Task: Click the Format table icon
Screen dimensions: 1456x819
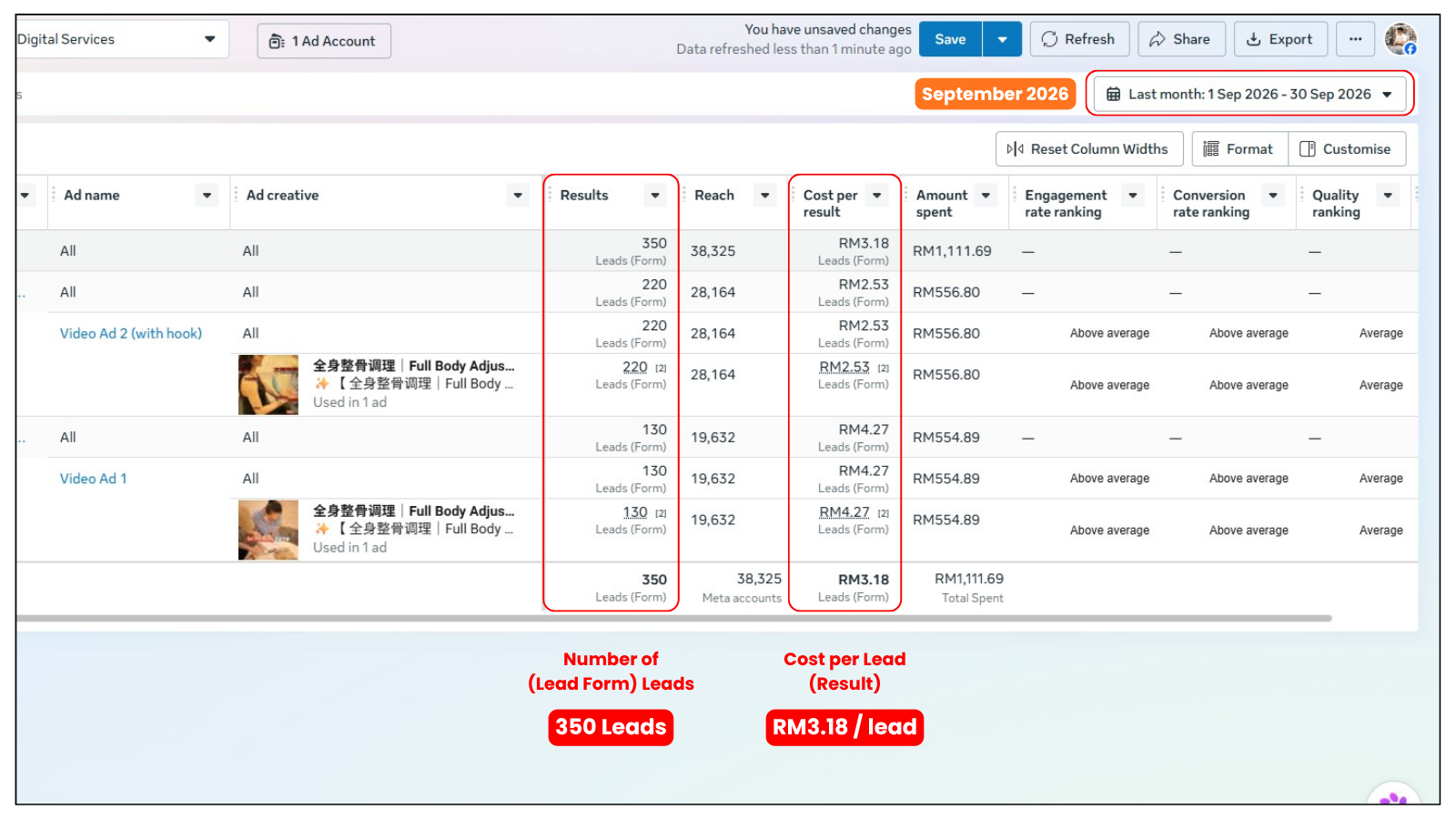Action: [1211, 149]
